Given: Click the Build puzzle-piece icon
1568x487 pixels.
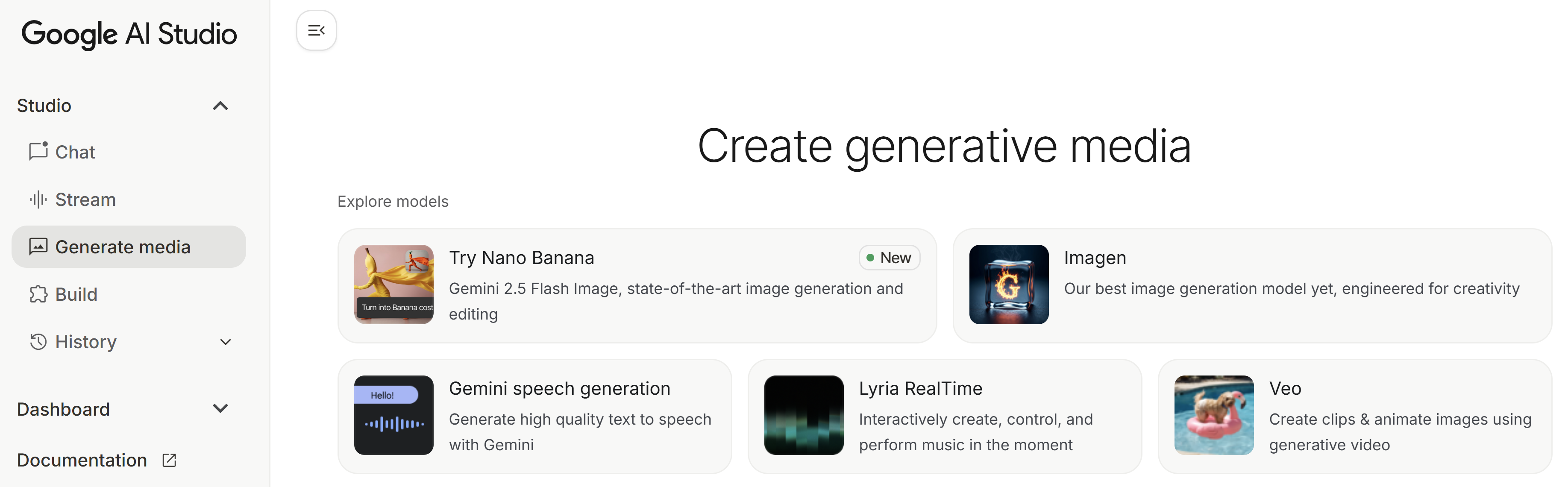Looking at the screenshot, I should click(38, 294).
